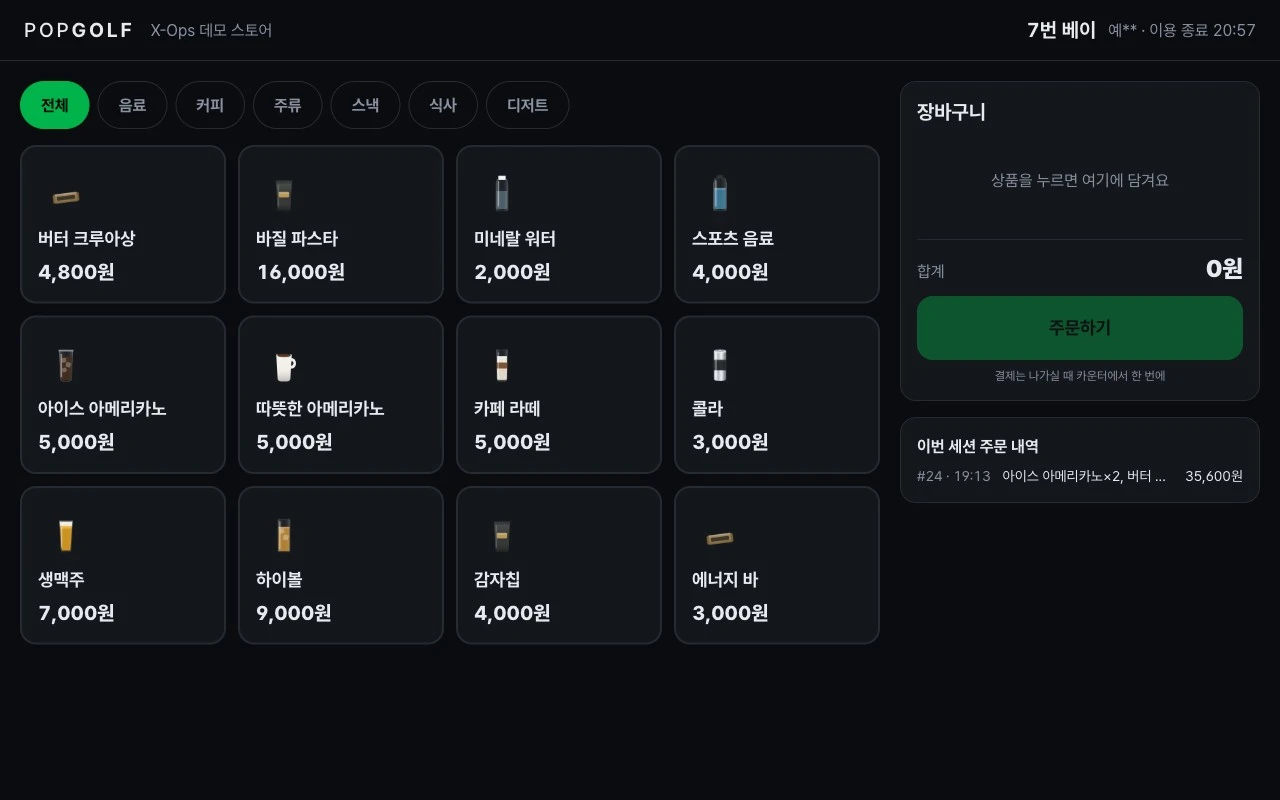The height and width of the screenshot is (800, 1280).
Task: Click the 에너지 바 product name
Action: (x=725, y=580)
